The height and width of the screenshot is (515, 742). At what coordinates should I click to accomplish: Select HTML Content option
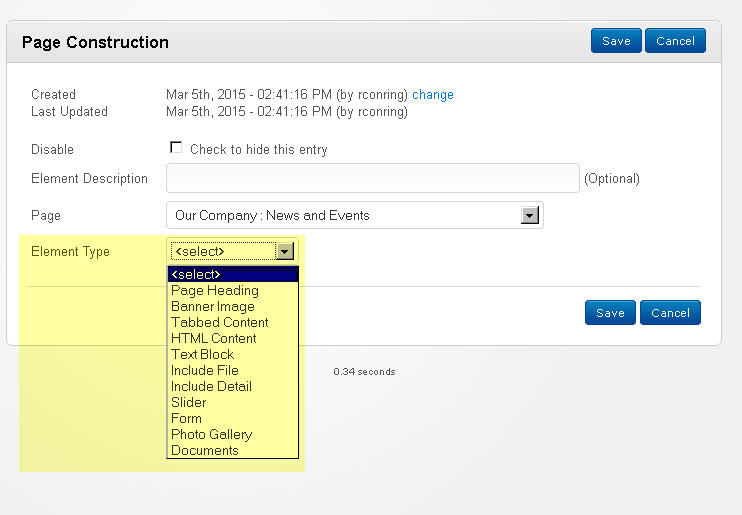[214, 339]
